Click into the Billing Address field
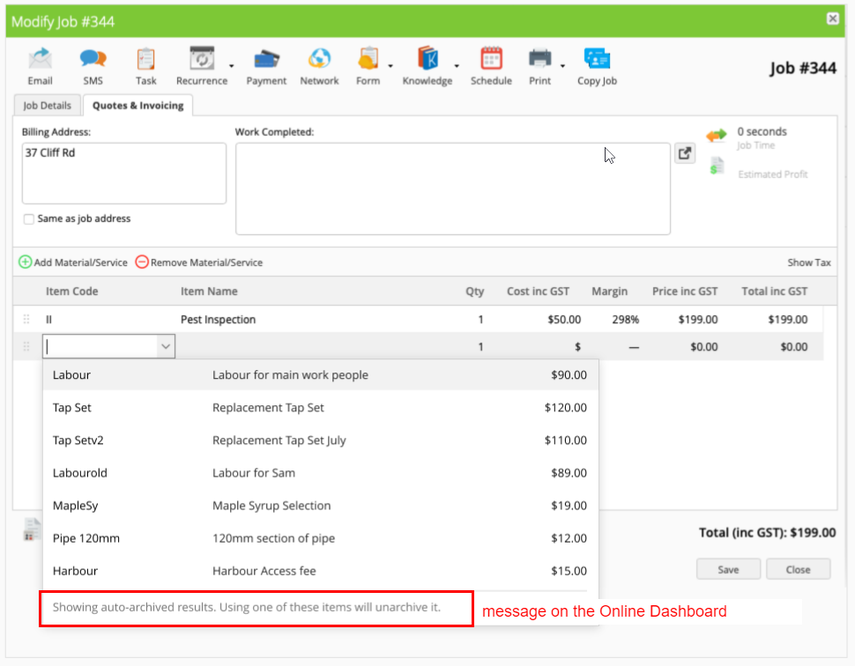855x666 pixels. (124, 173)
